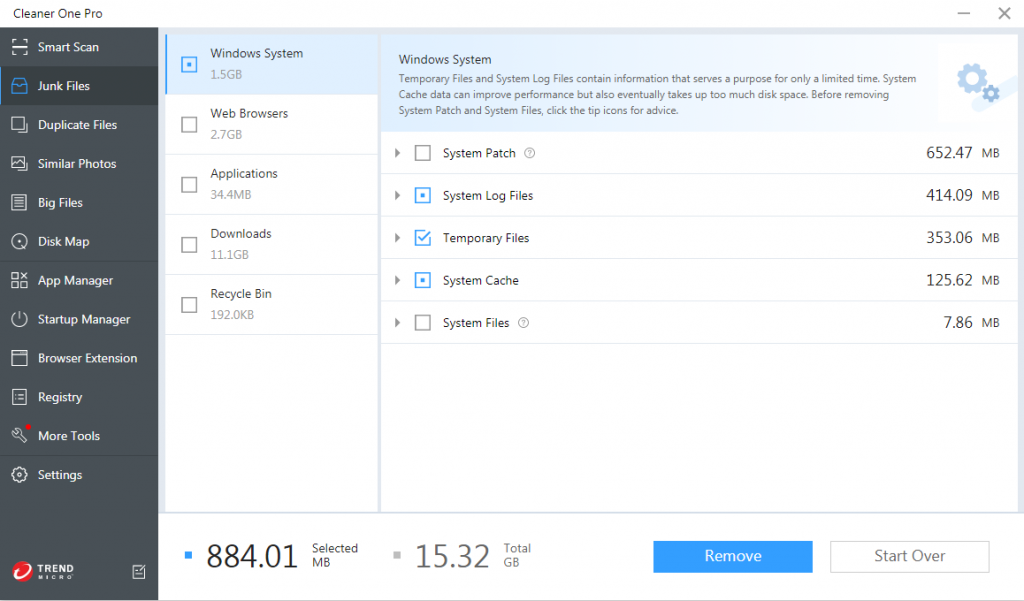Uncheck the Temporary Files checkbox
The width and height of the screenshot is (1024, 601).
tap(422, 238)
